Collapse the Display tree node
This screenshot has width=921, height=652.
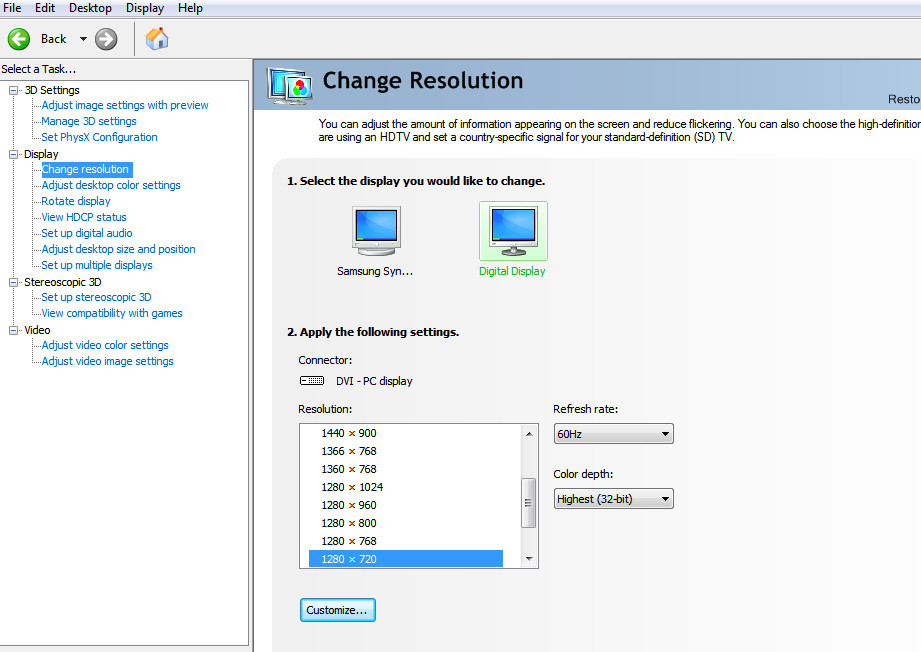pyautogui.click(x=14, y=154)
